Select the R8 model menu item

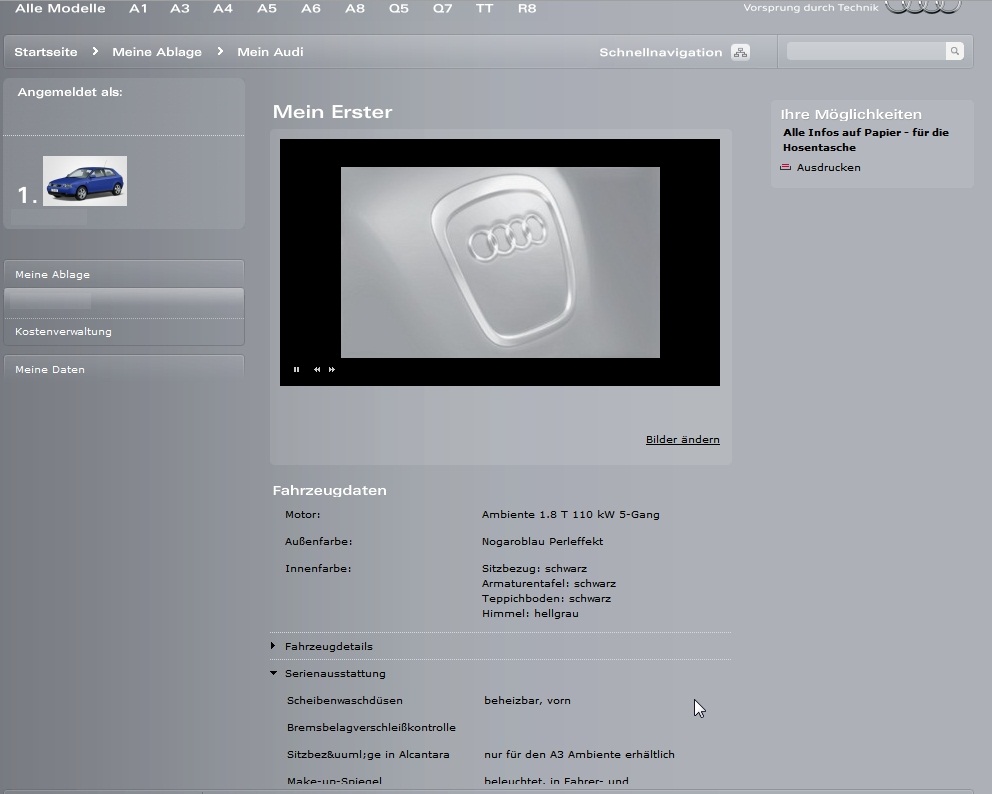coord(527,8)
